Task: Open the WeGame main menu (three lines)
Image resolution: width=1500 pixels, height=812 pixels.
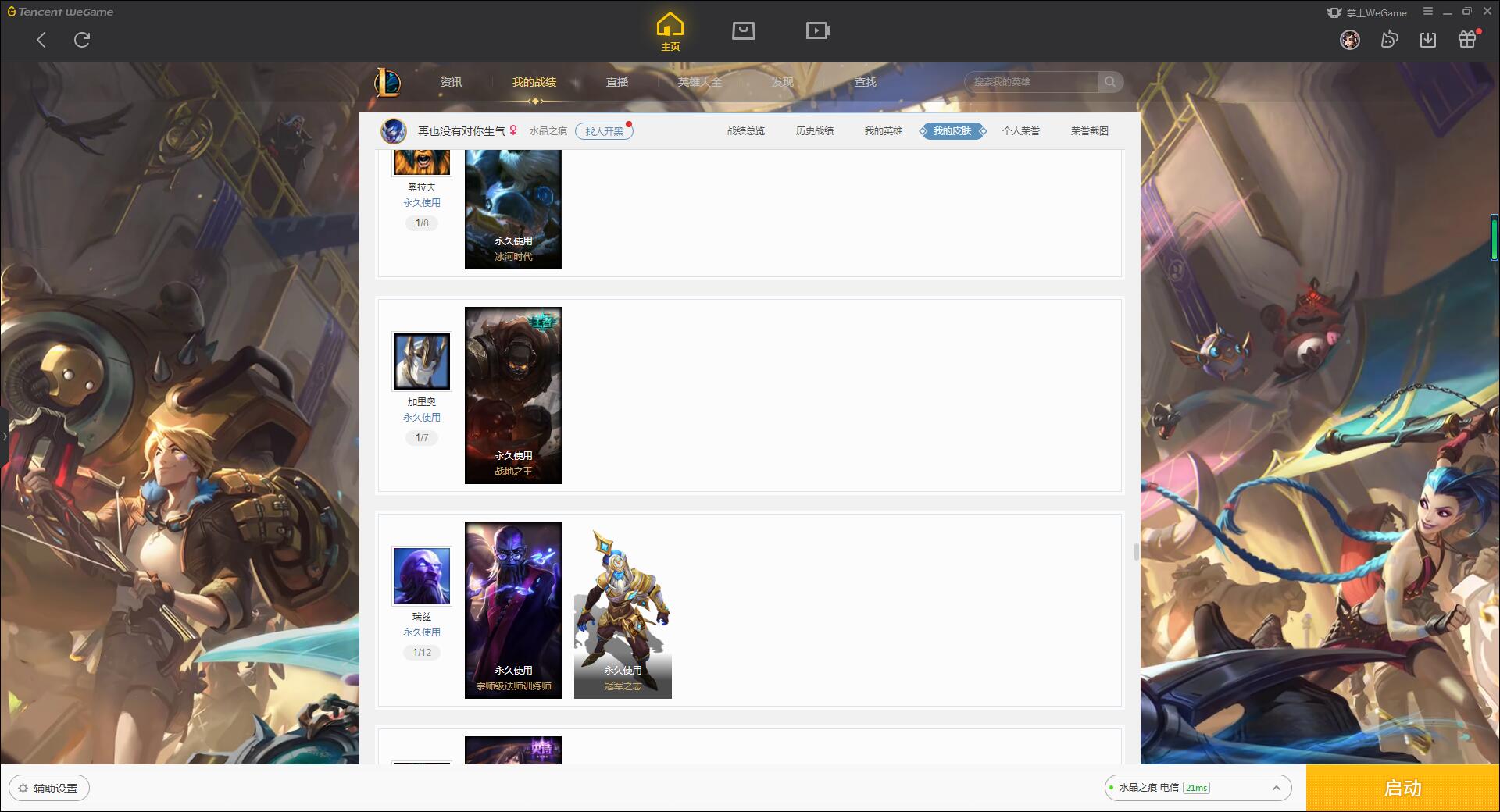Action: (1428, 12)
